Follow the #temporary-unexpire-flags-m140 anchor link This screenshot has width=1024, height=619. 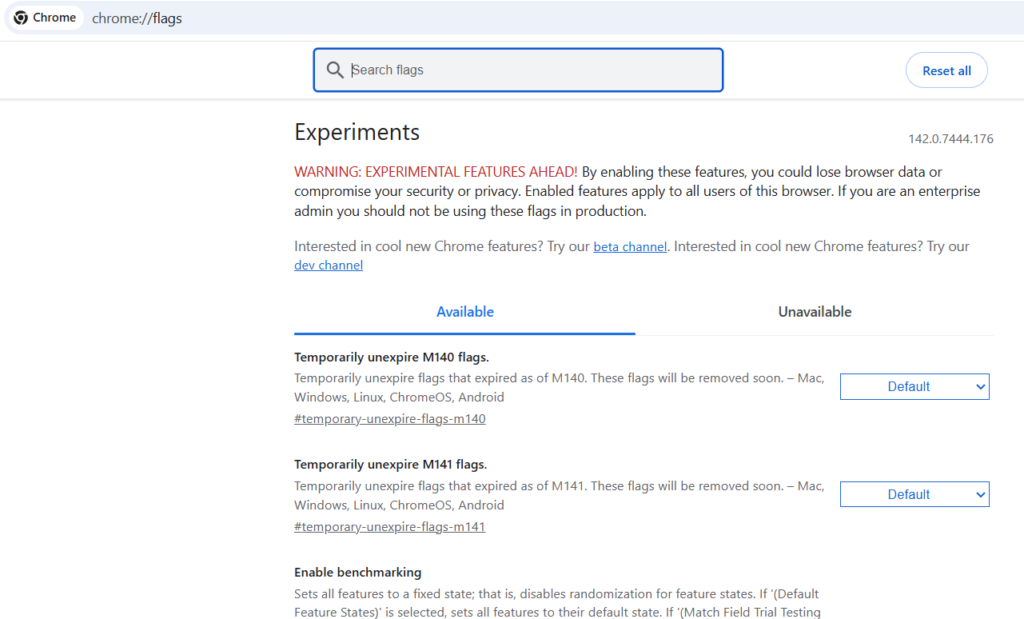(x=389, y=419)
